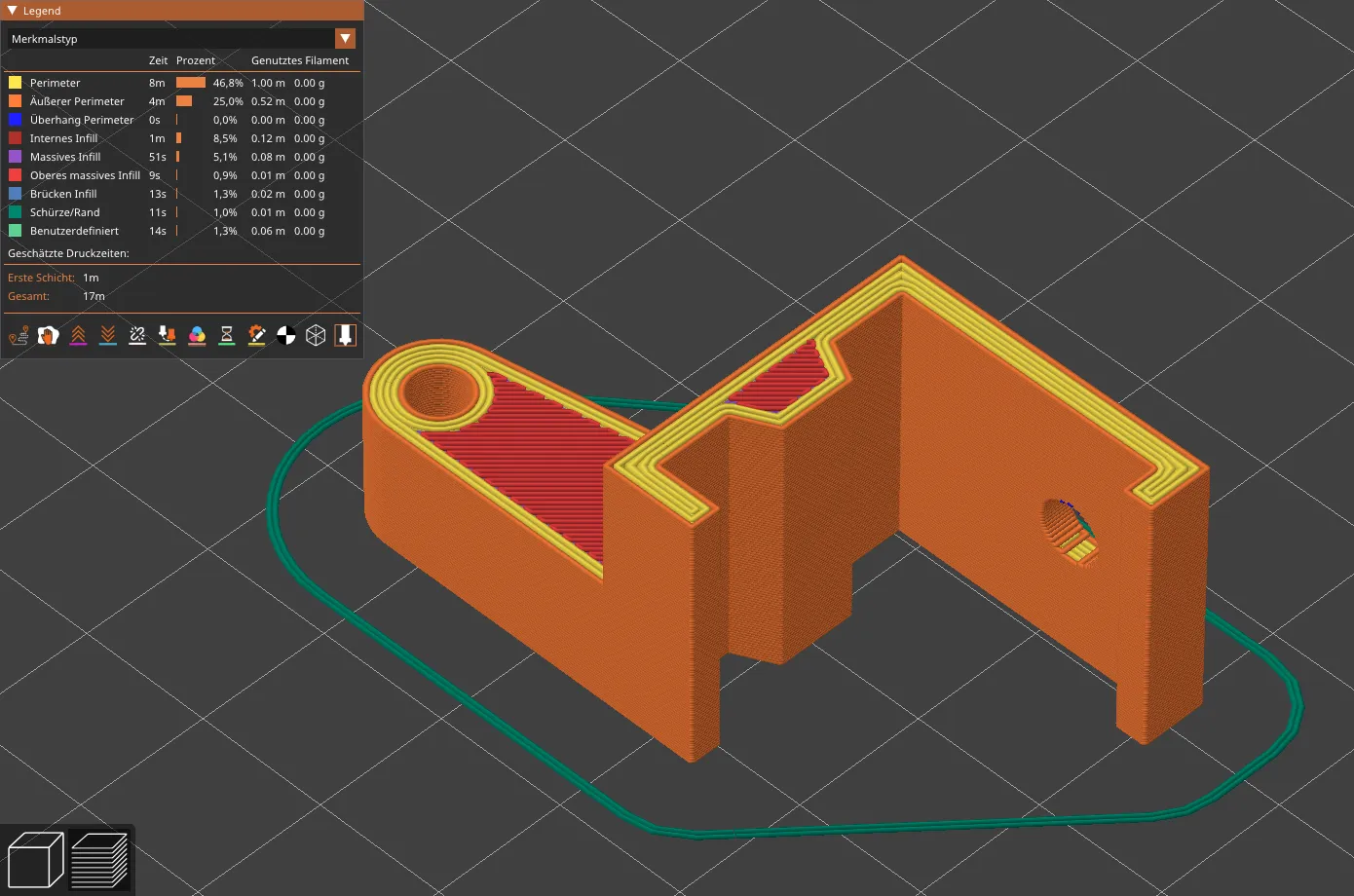Switch to sliced layers preview icon
The image size is (1354, 896).
[x=99, y=861]
